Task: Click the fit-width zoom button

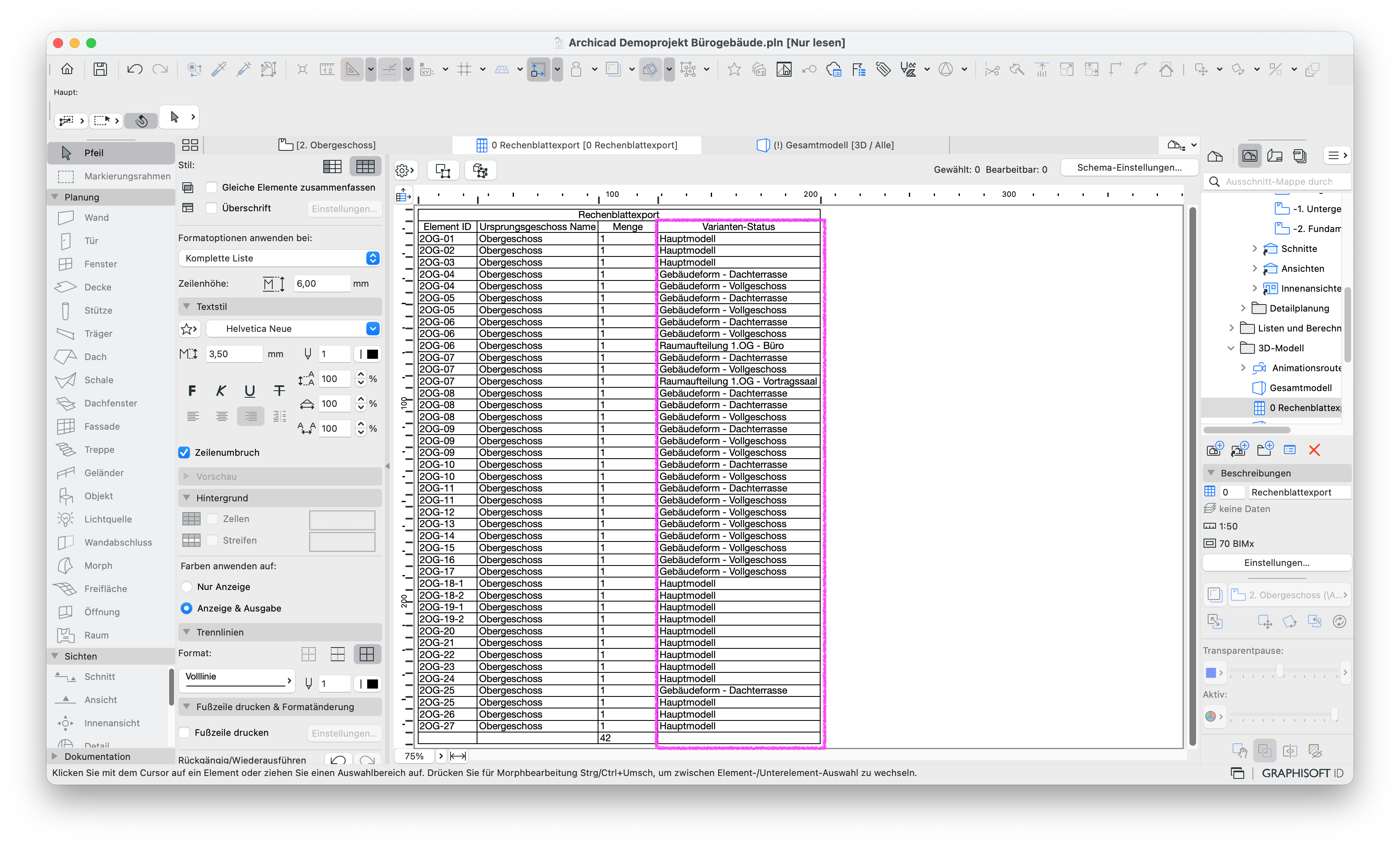Action: 458,756
